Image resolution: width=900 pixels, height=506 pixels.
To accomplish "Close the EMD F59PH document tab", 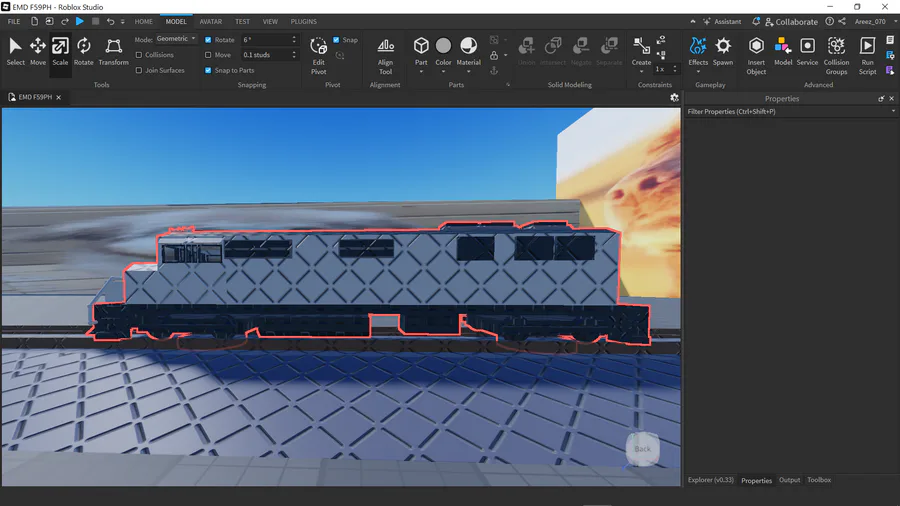I will tap(59, 98).
